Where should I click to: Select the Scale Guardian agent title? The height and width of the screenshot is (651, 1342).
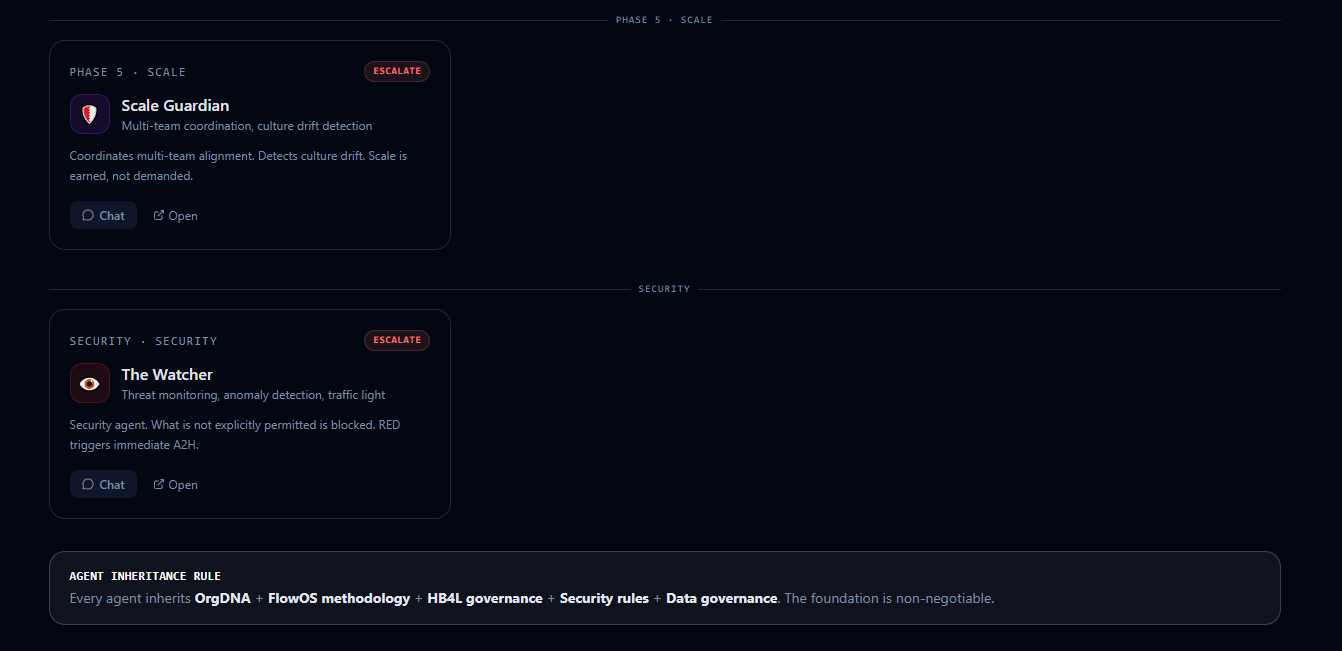pyautogui.click(x=175, y=105)
